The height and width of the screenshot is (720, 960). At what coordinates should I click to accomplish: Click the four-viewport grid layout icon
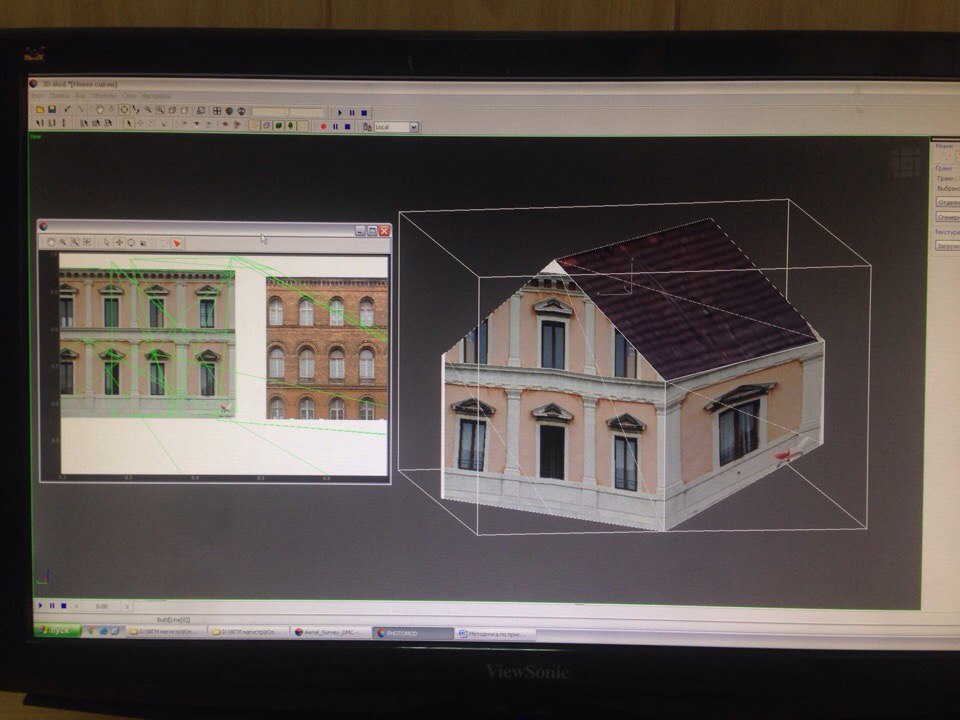pyautogui.click(x=217, y=111)
